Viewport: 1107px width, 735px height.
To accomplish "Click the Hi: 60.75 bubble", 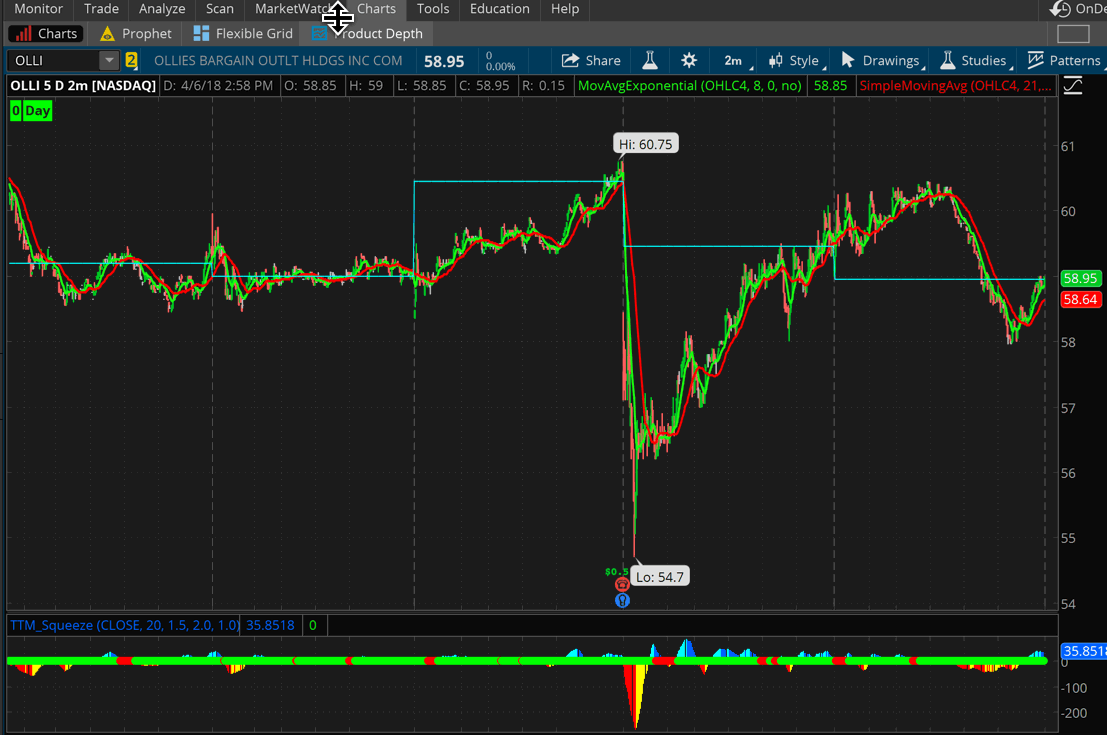I will pos(645,144).
